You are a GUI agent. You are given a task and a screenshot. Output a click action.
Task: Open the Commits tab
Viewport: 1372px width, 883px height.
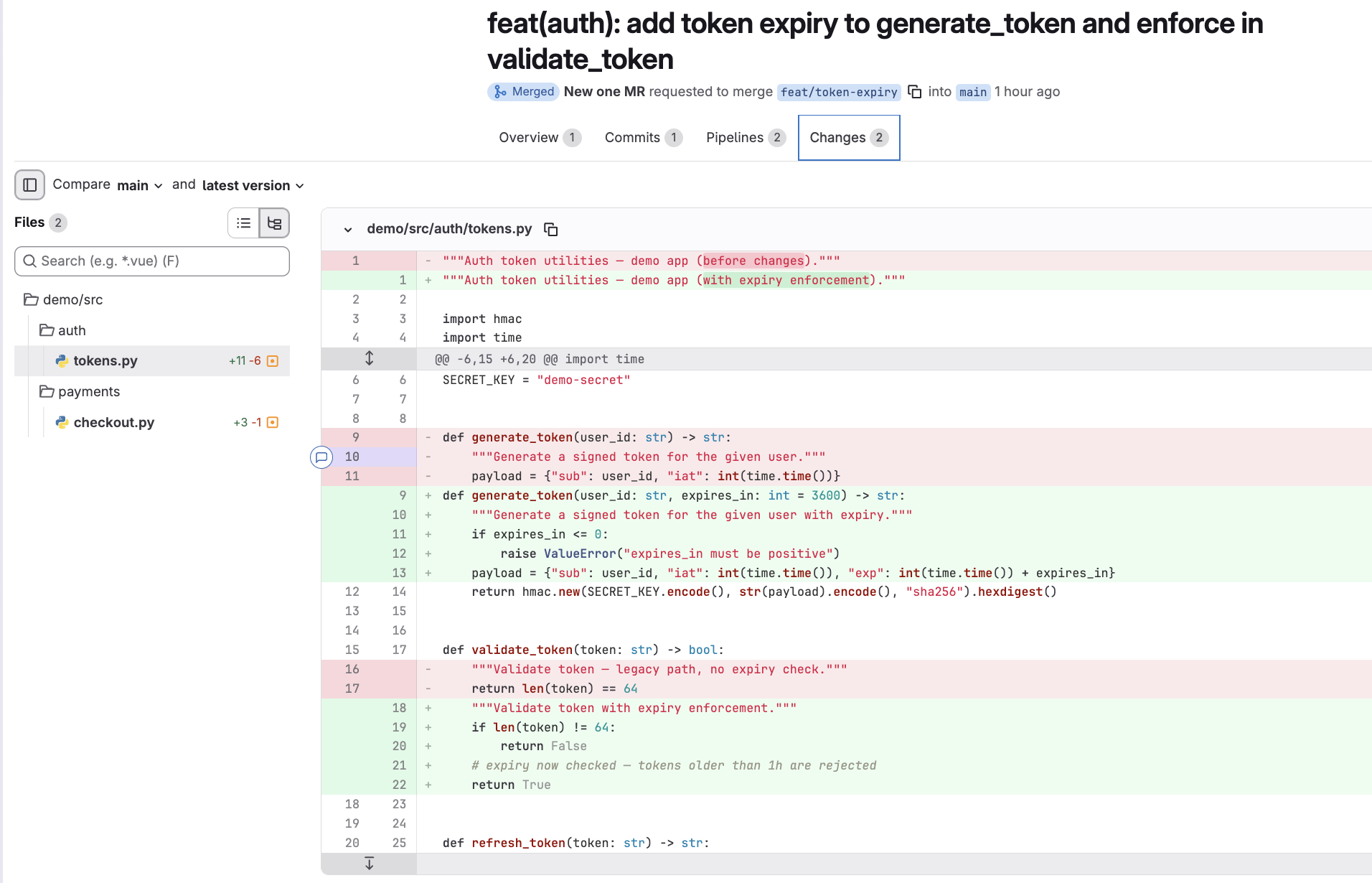tap(643, 137)
